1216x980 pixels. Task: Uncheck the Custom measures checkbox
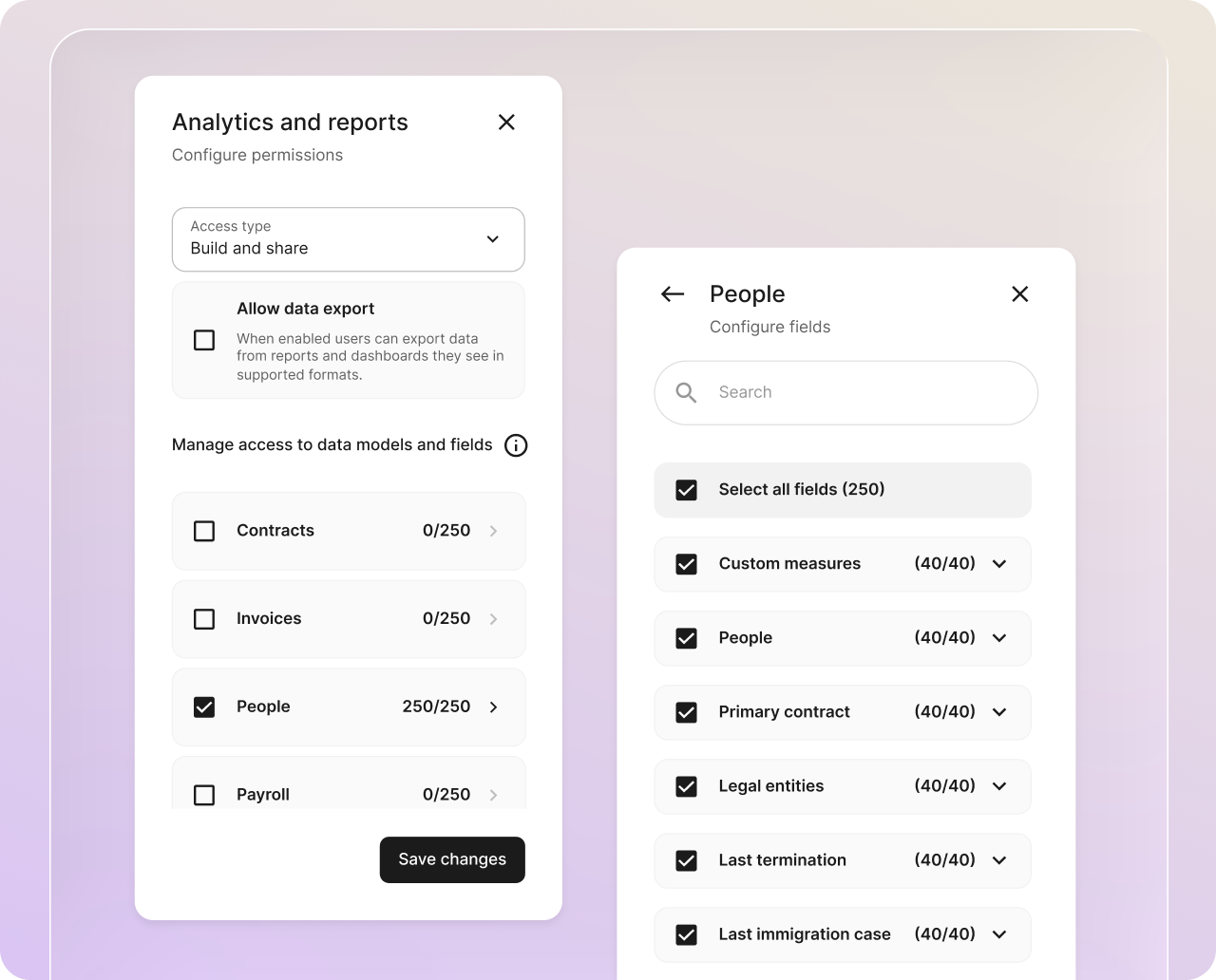(686, 564)
